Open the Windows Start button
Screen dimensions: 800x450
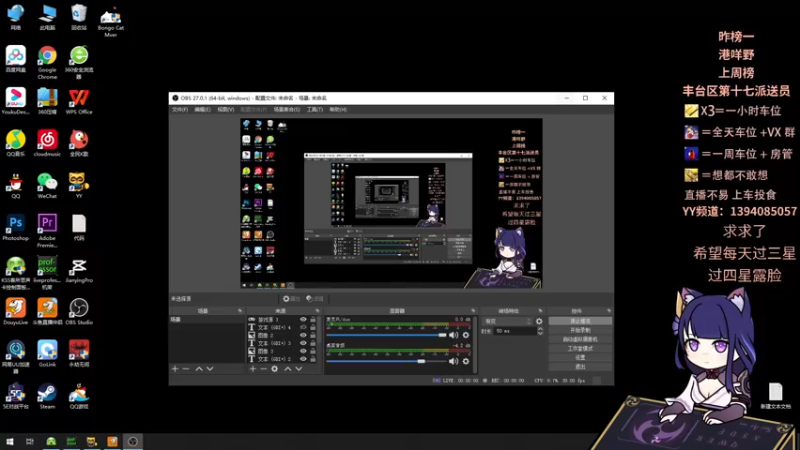click(x=10, y=441)
